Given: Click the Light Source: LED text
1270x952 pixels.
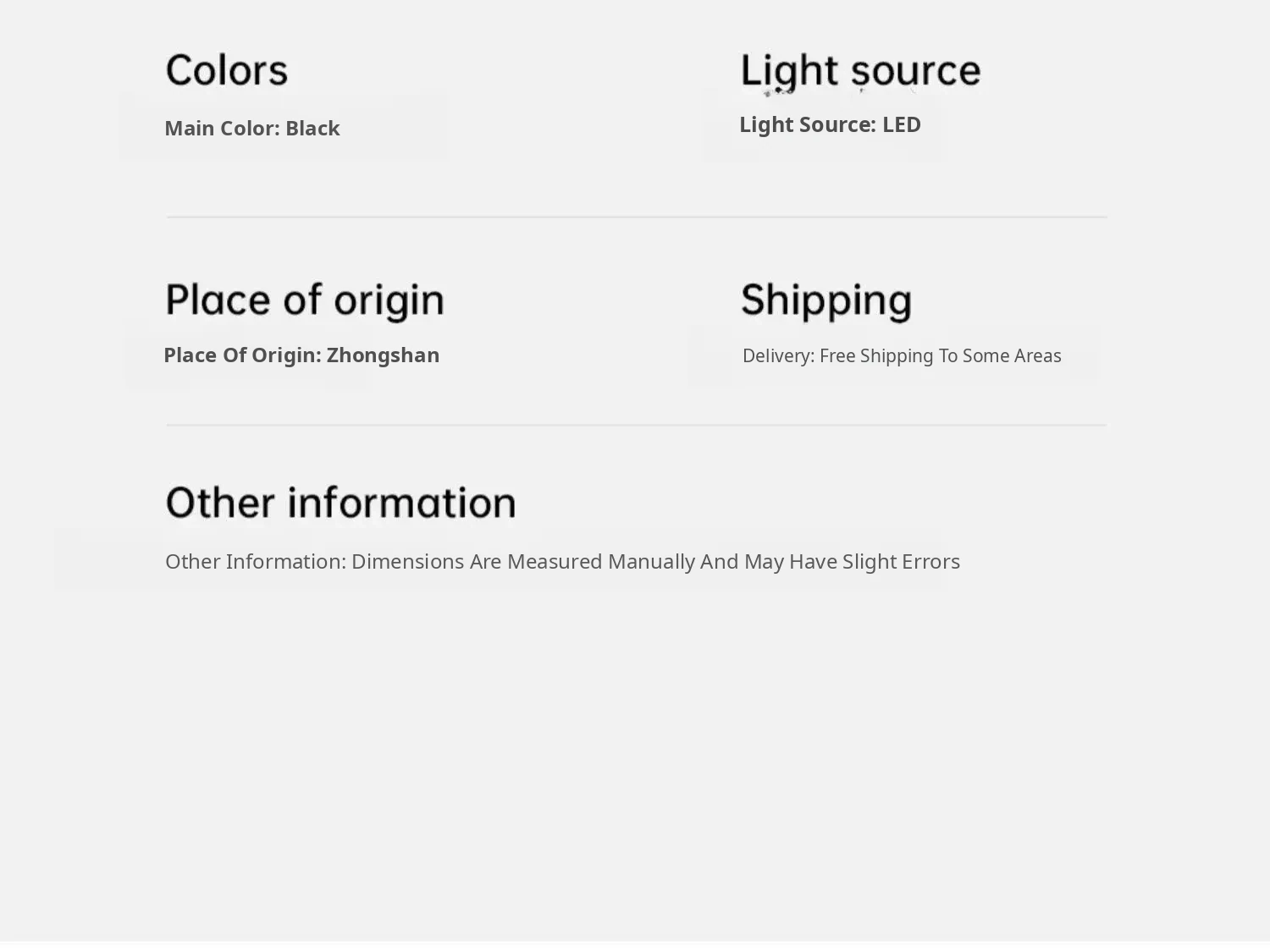Looking at the screenshot, I should pos(830,124).
